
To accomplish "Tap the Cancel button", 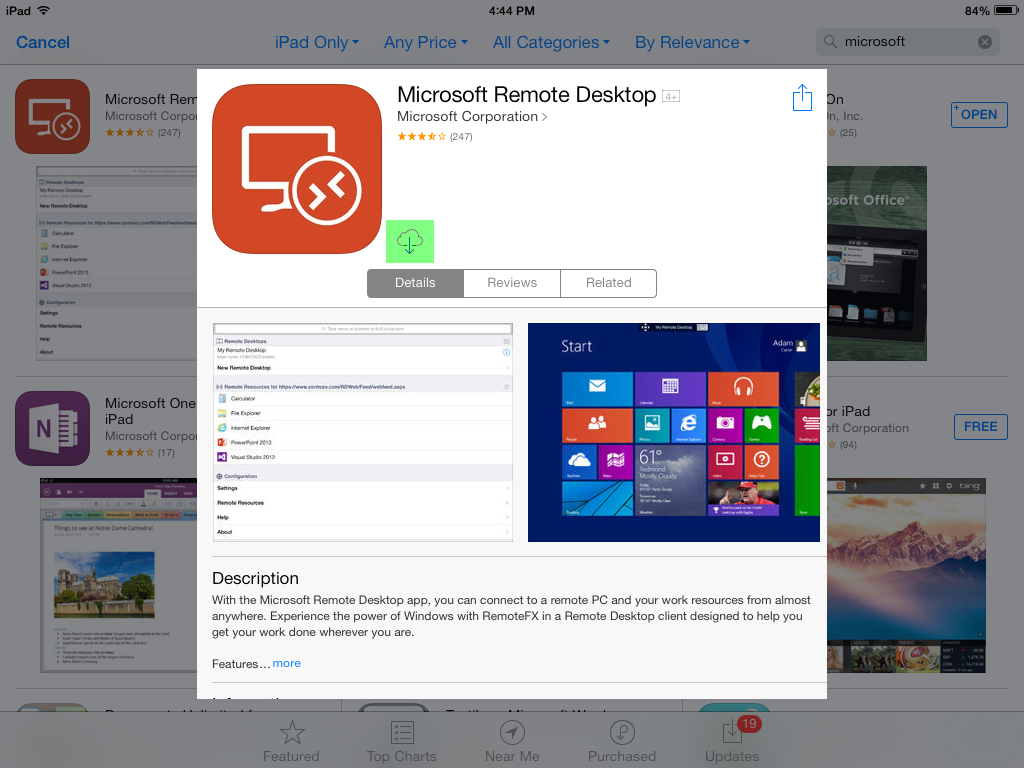I will click(43, 42).
